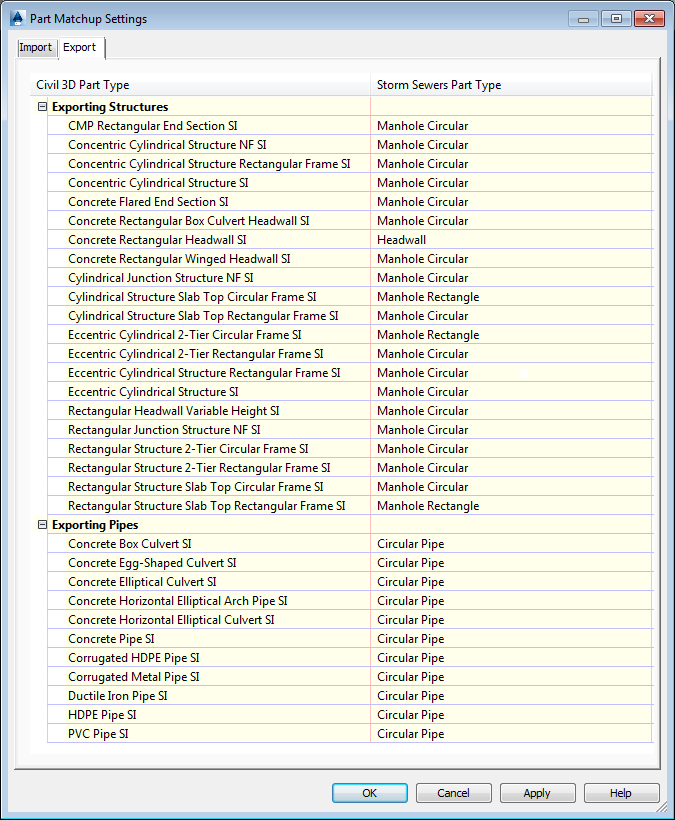Edit Manhole Rectangle for Rectangular Slab Top Rectangular Frame
Viewport: 675px width, 820px height.
(511, 506)
